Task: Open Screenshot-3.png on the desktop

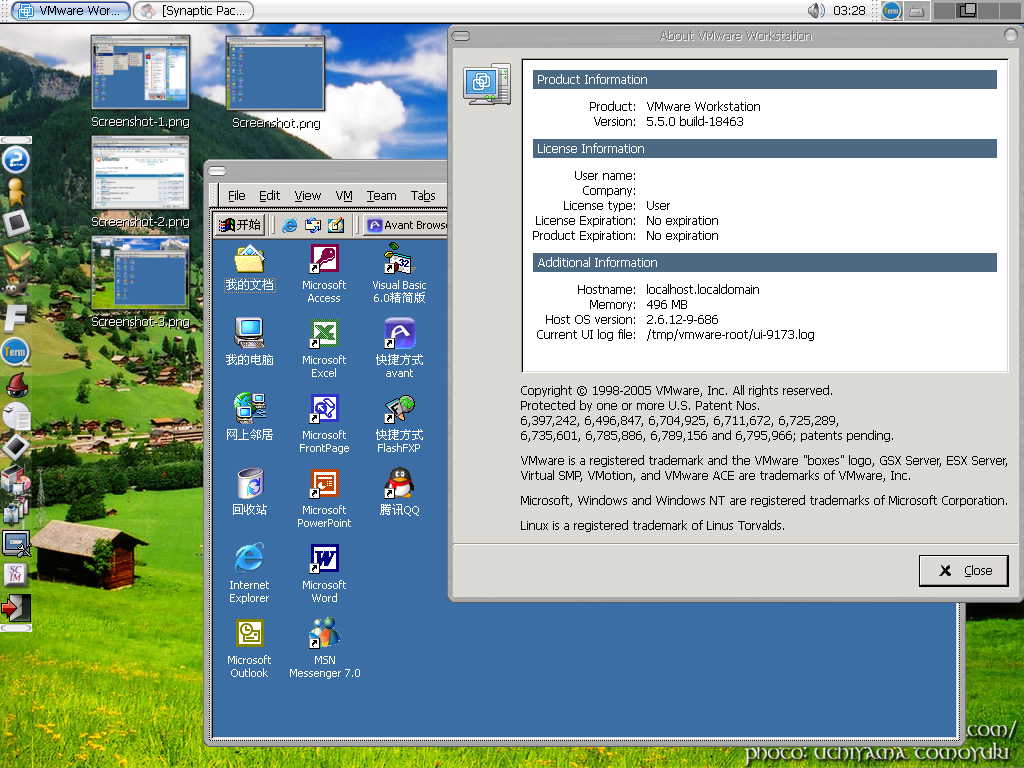Action: (x=140, y=282)
